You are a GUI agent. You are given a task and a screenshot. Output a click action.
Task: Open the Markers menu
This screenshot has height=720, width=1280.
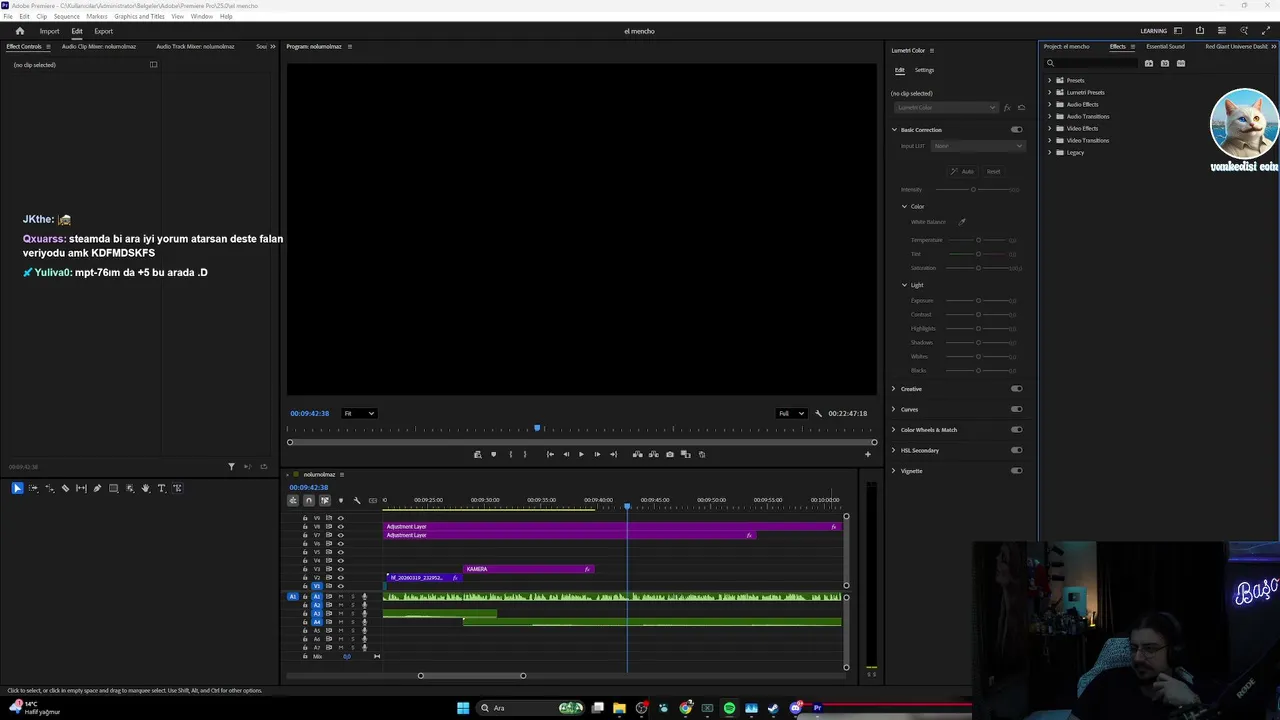[x=97, y=16]
